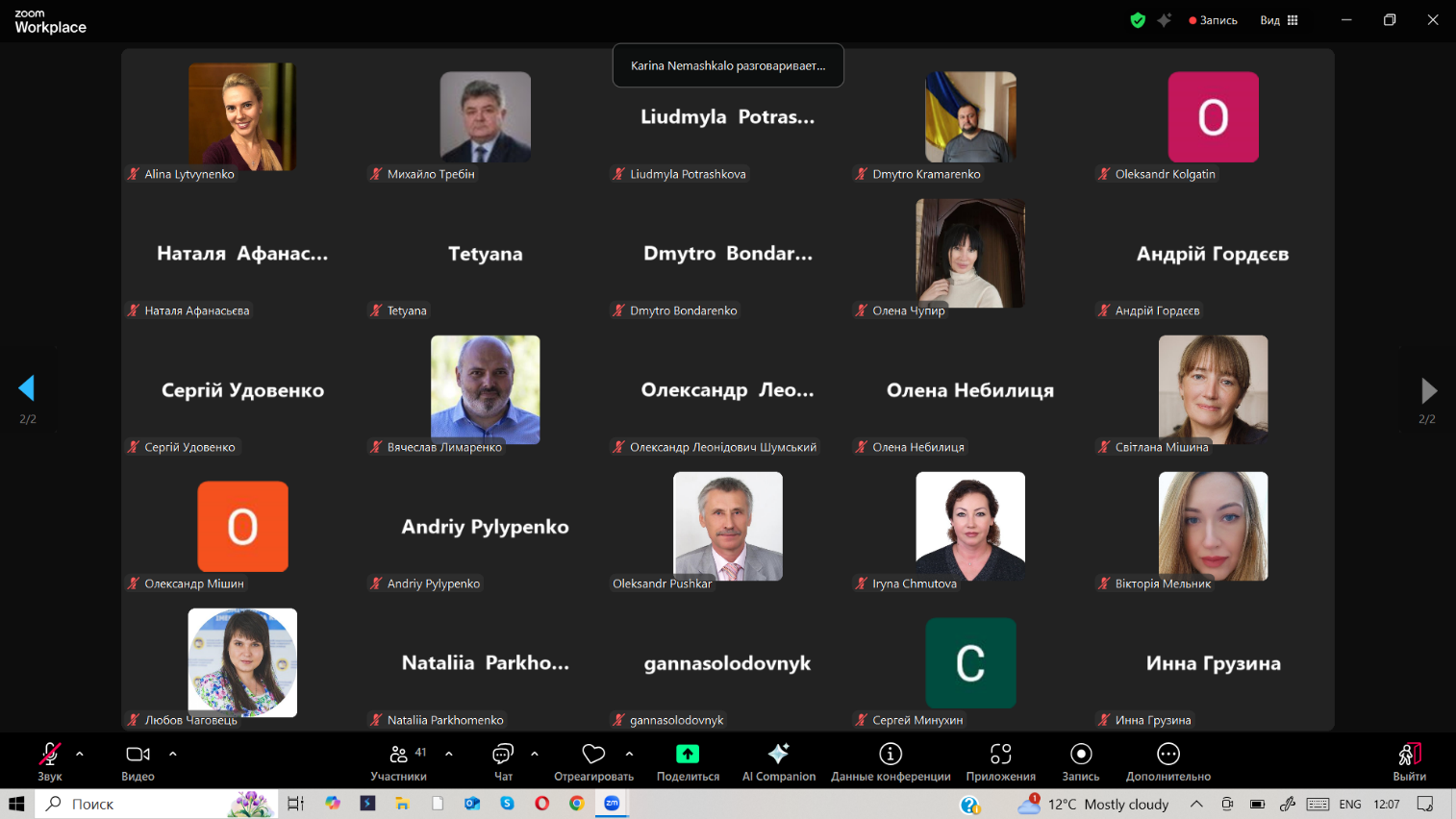1456x819 pixels.
Task: Expand the arrow next to Участники
Action: (x=449, y=754)
